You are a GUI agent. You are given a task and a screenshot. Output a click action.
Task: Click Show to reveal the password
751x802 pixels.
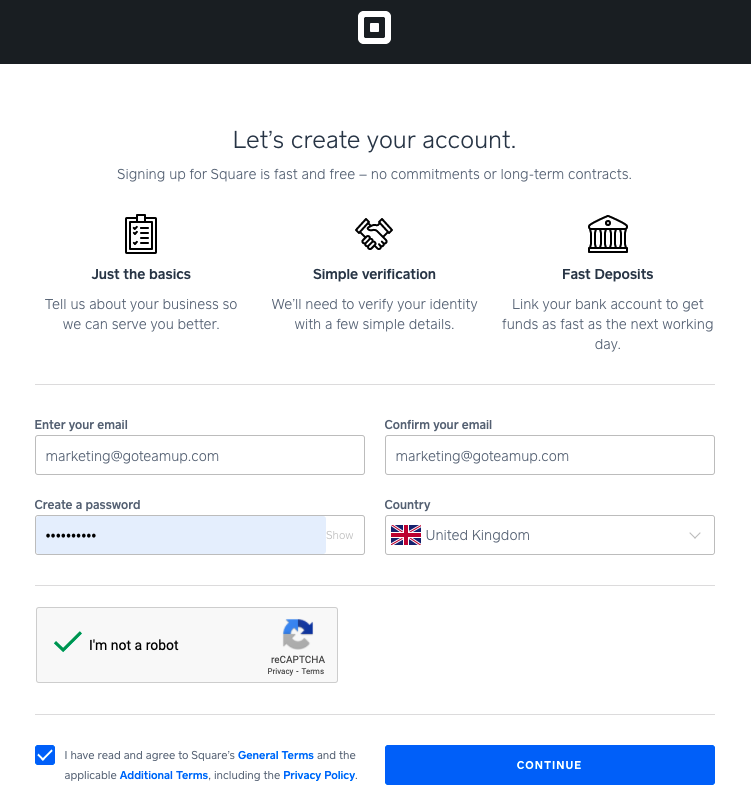pyautogui.click(x=340, y=535)
